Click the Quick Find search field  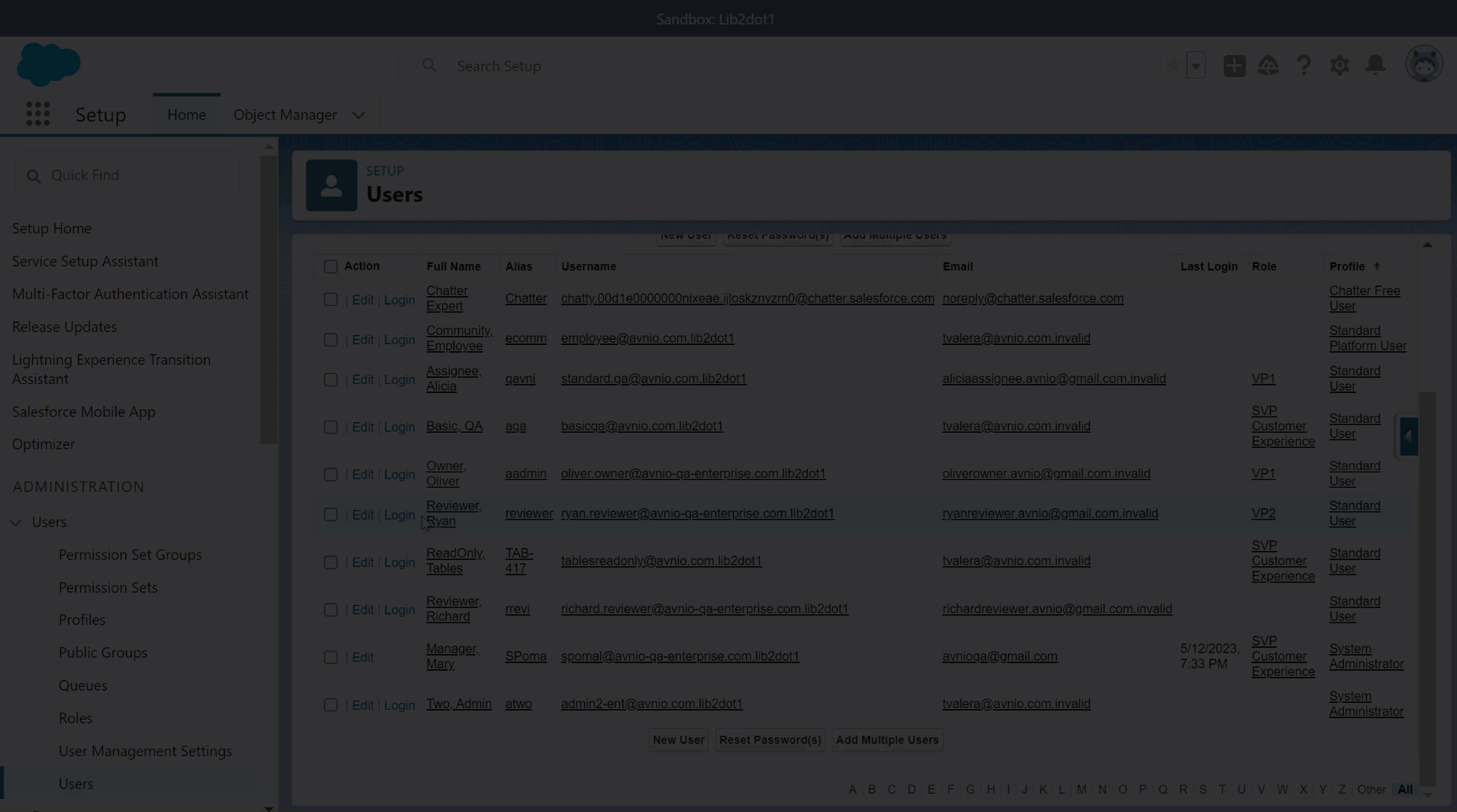pyautogui.click(x=127, y=175)
